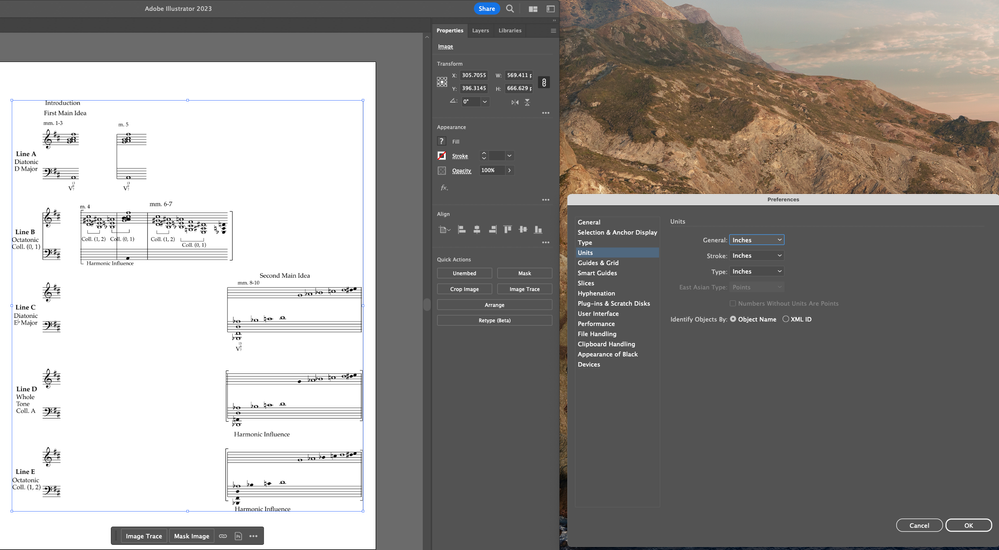Click the Mask button in Quick Actions
The height and width of the screenshot is (550, 999).
point(524,273)
